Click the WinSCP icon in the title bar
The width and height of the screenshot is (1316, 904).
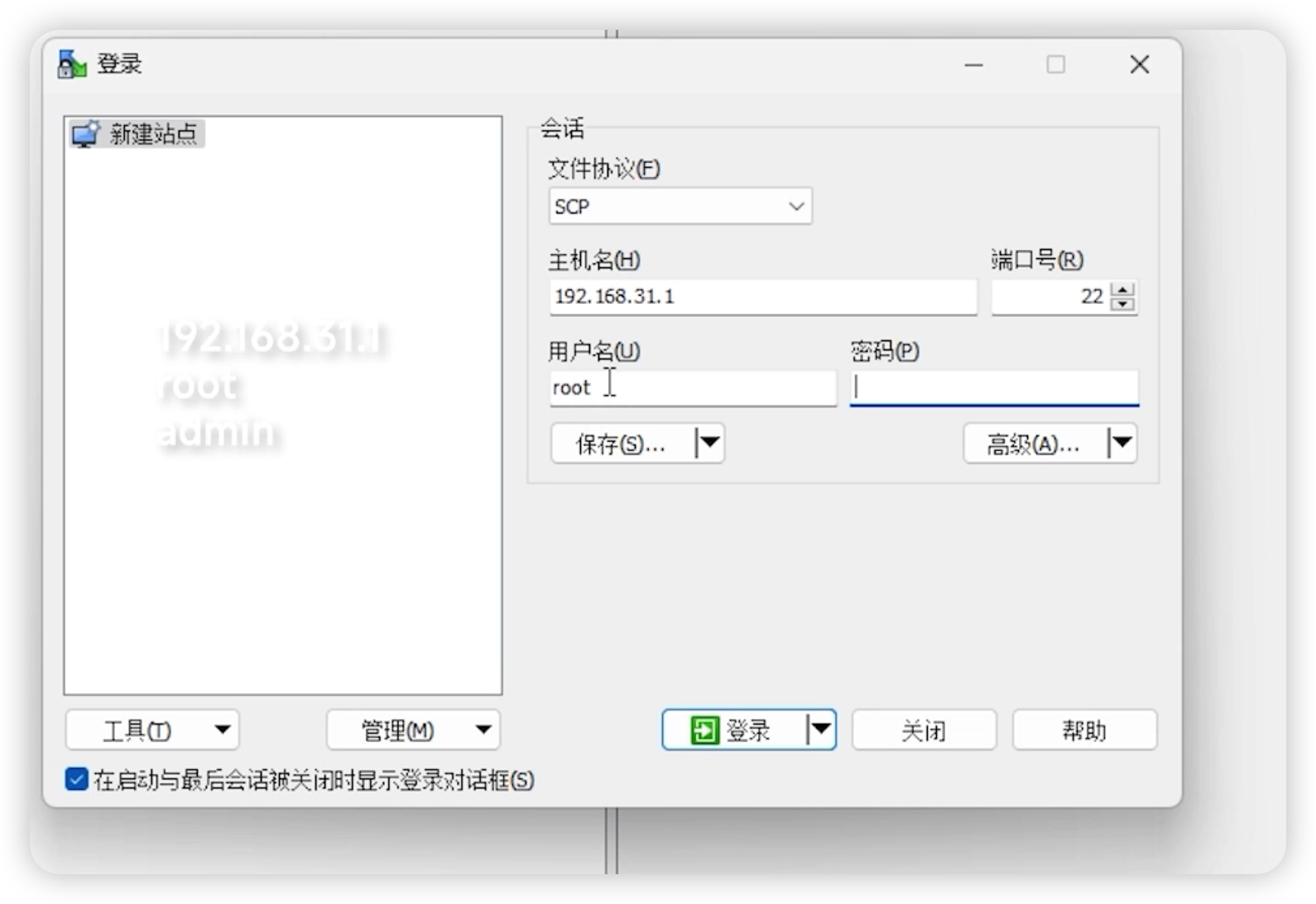(x=72, y=64)
